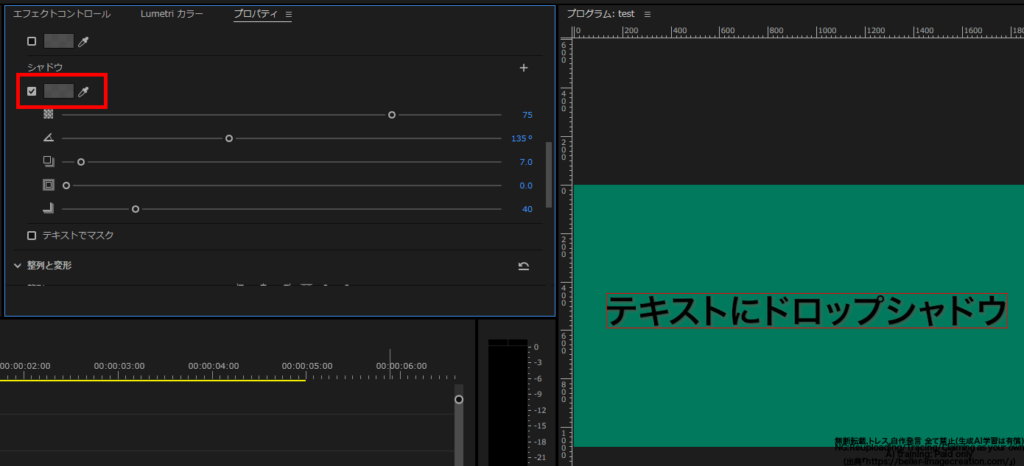Click the shadow size slider handle

[x=66, y=185]
